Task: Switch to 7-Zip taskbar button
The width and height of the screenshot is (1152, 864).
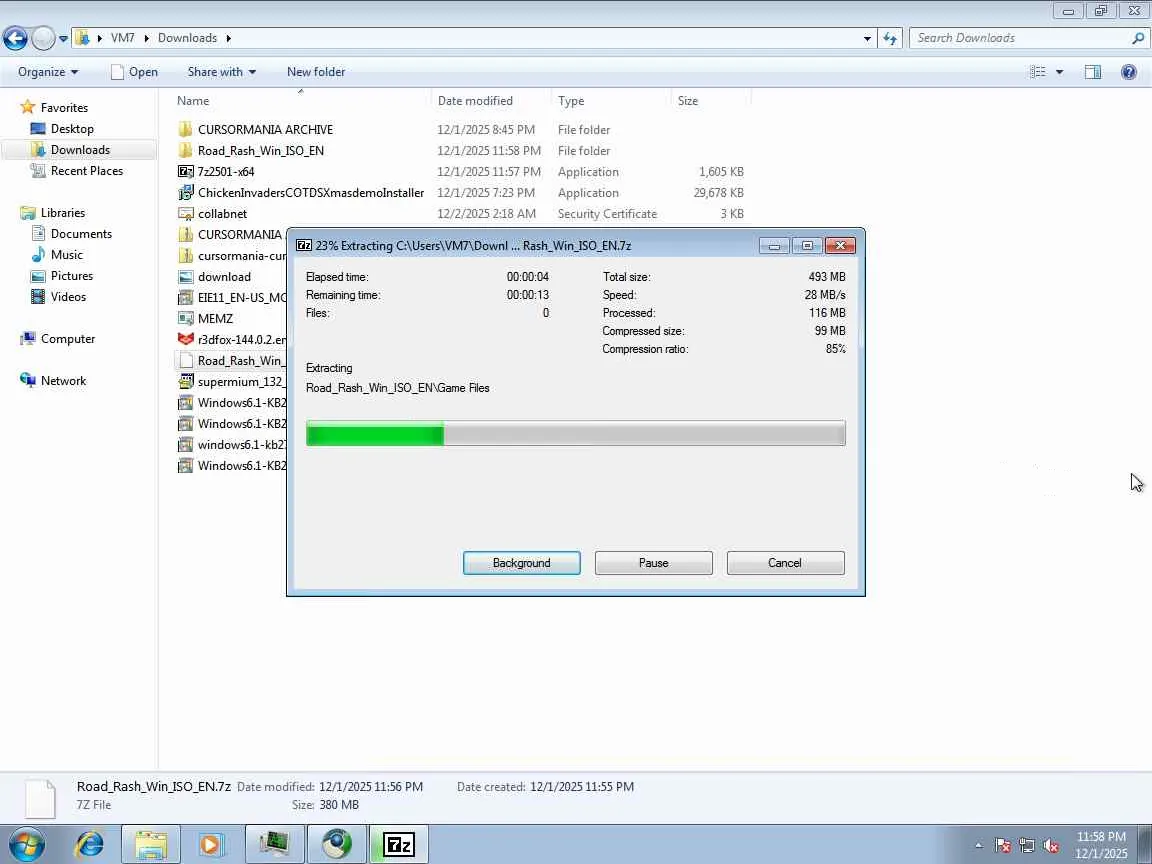Action: 398,845
